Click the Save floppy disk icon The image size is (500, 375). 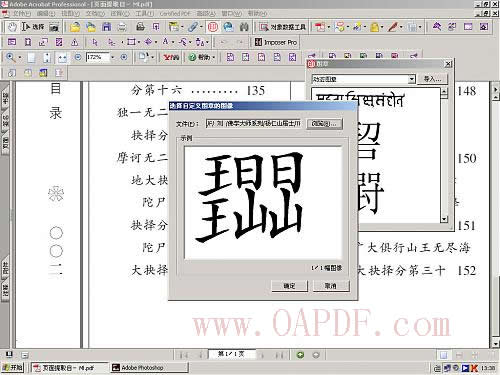click(106, 27)
